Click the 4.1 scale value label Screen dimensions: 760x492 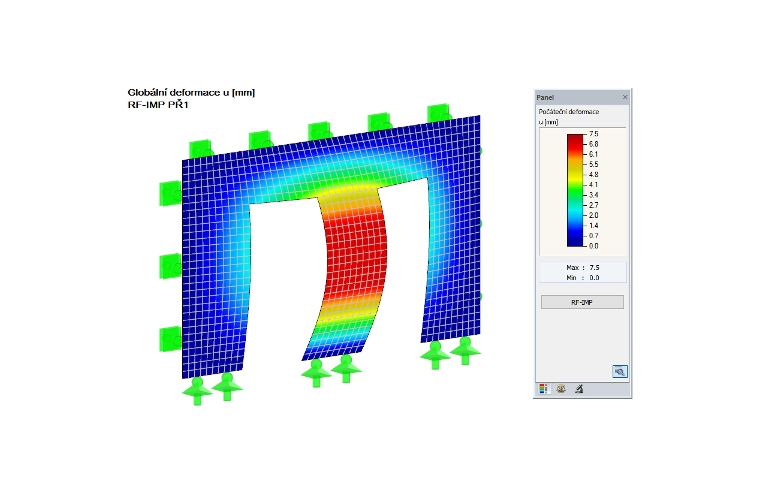click(x=594, y=185)
